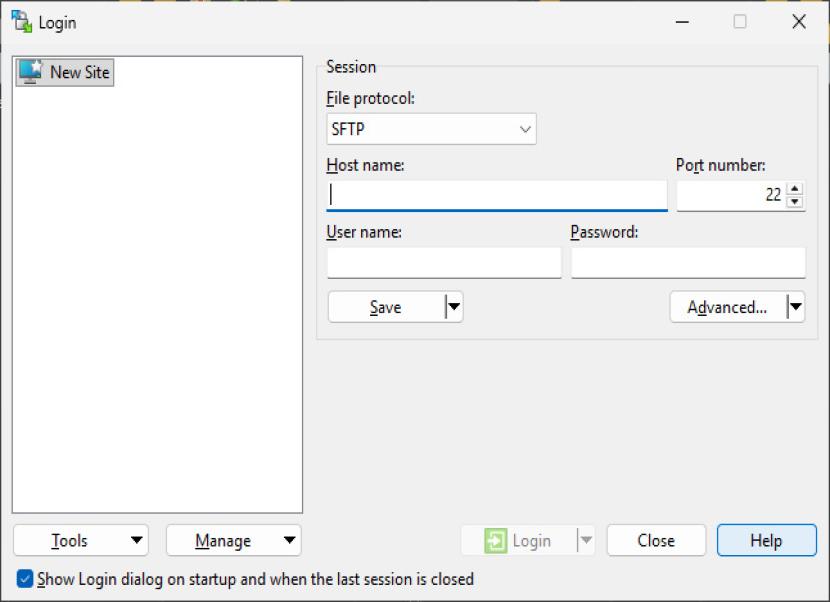
Task: Click the WinSCP icon in the title bar
Action: (x=21, y=21)
